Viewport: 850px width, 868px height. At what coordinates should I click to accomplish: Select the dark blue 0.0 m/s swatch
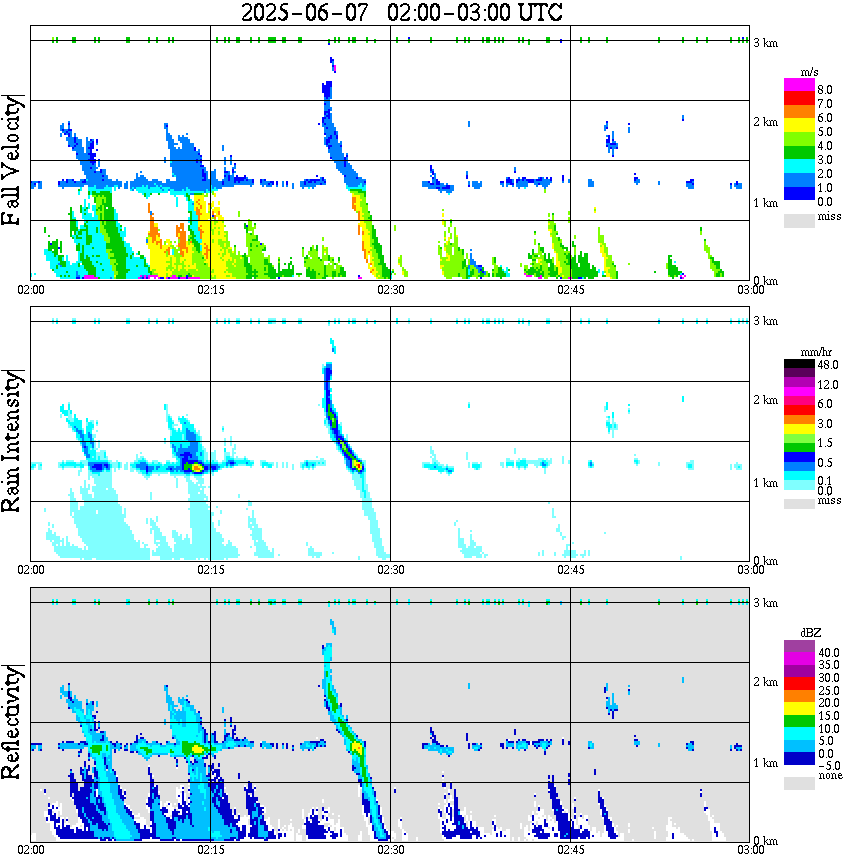[x=799, y=194]
